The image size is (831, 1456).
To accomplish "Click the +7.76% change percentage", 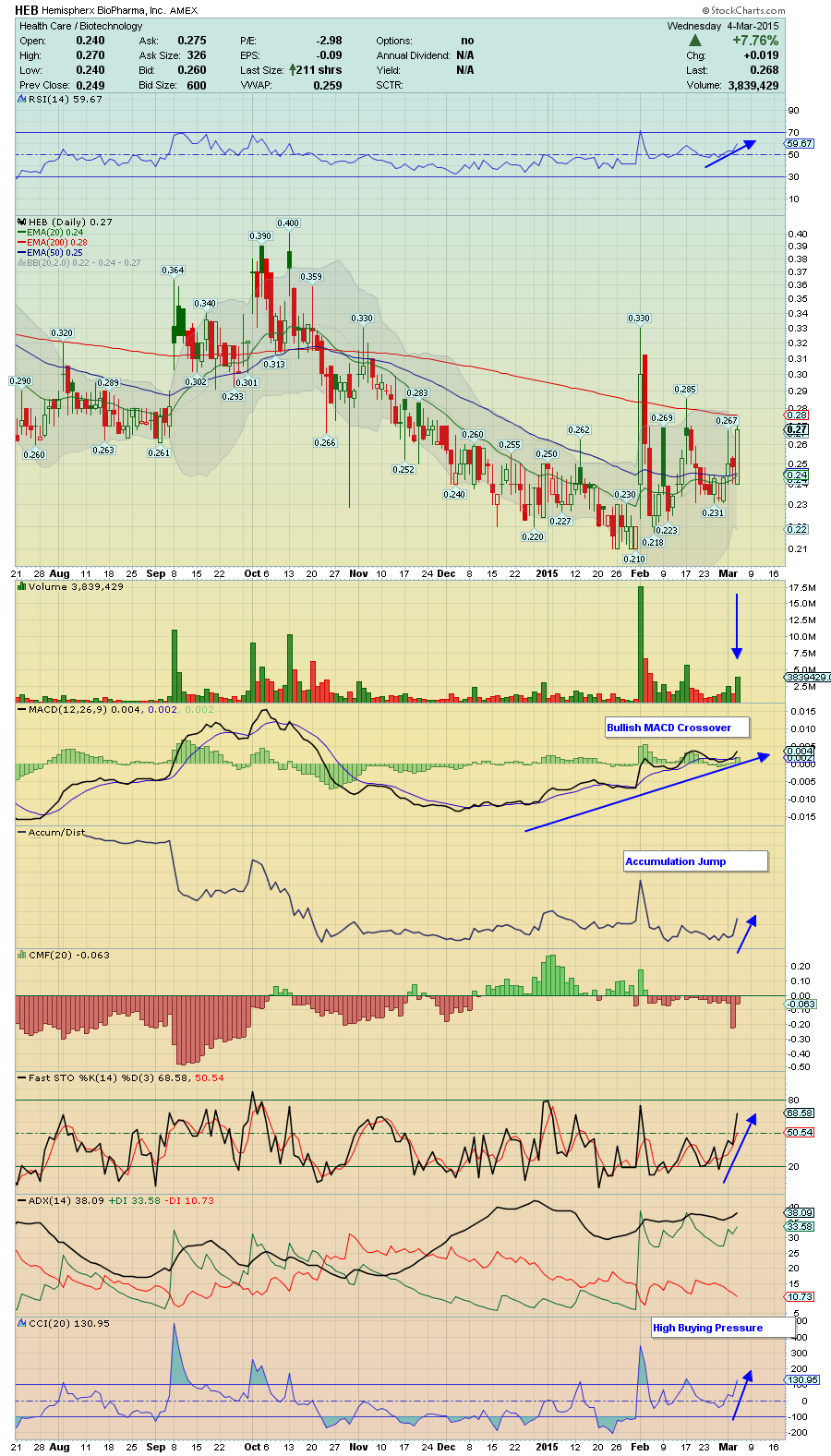I will pyautogui.click(x=755, y=41).
